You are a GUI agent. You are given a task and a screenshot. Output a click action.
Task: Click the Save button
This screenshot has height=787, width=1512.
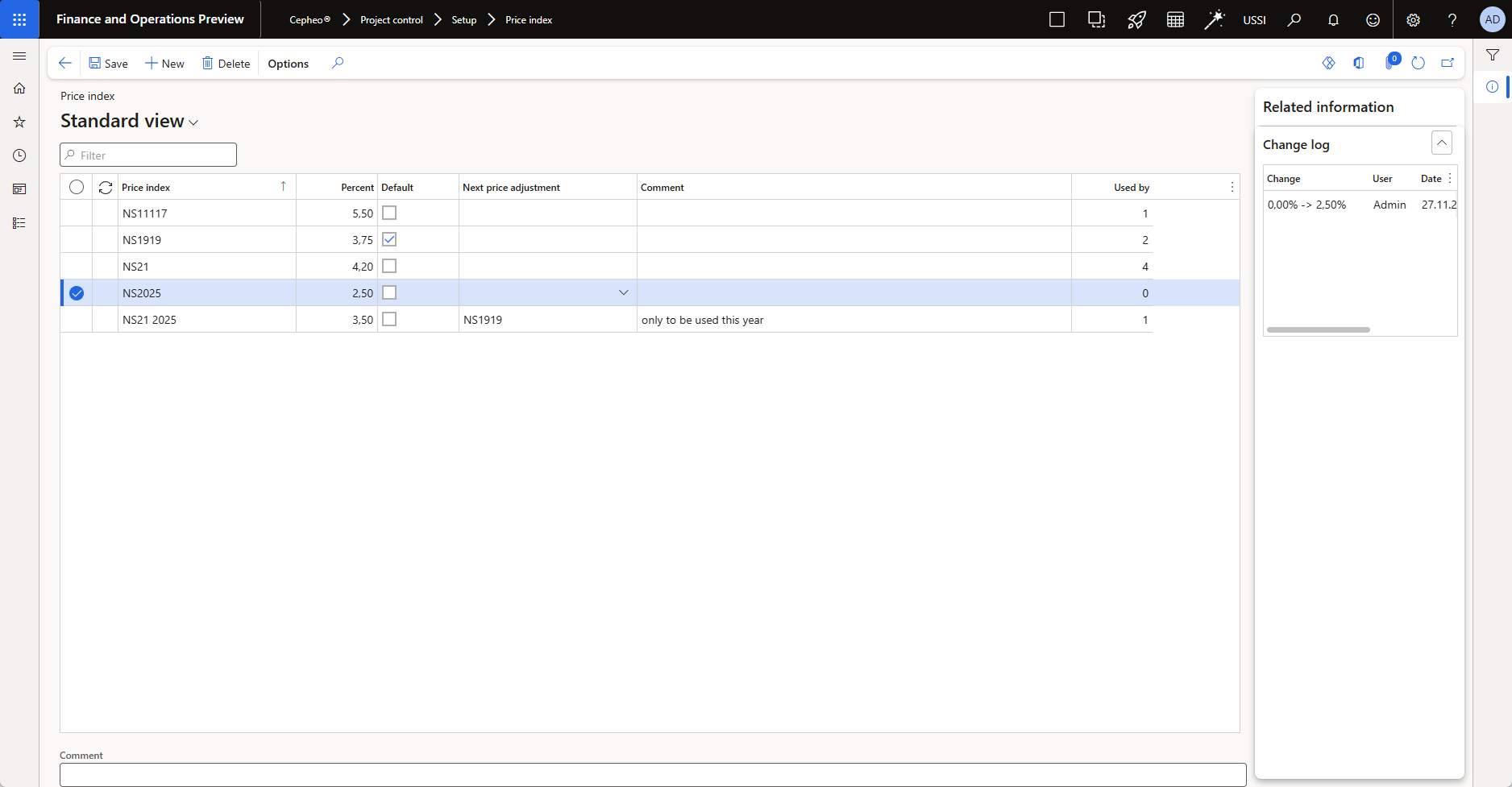coord(108,64)
